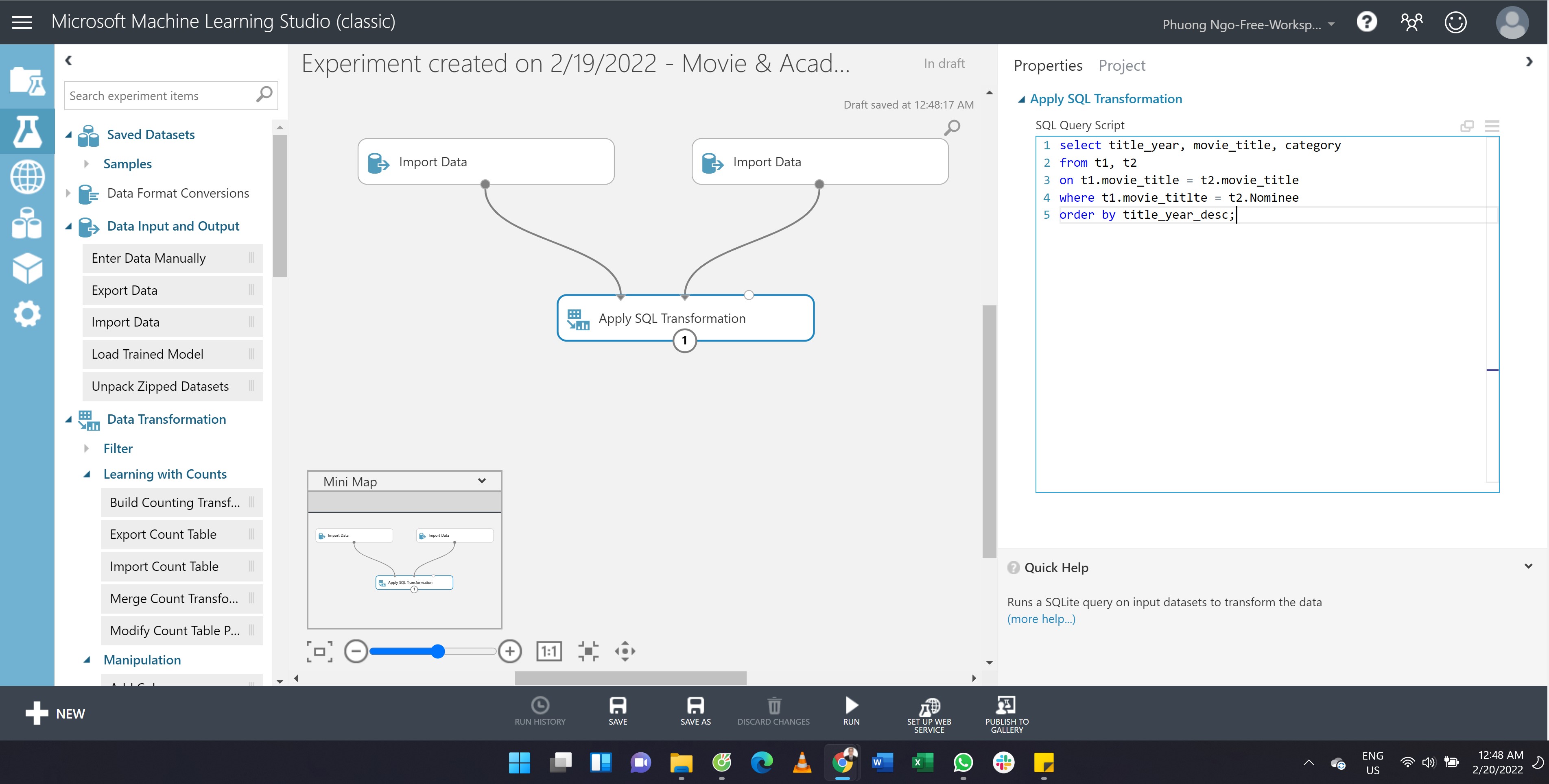Select the Properties tab

[1047, 65]
